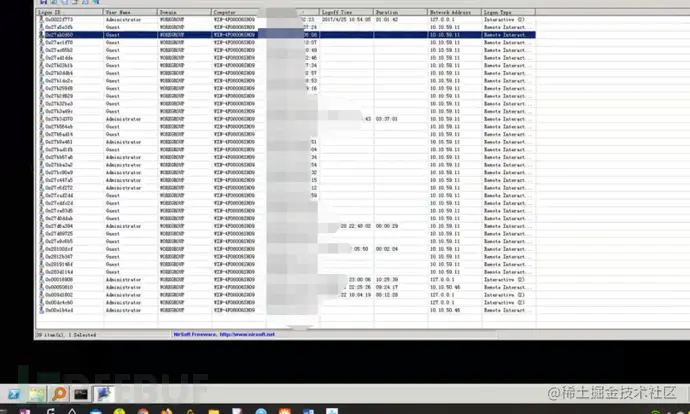Click Logon ID '0x00050810' cell
This screenshot has width=690, height=414.
click(x=59, y=287)
